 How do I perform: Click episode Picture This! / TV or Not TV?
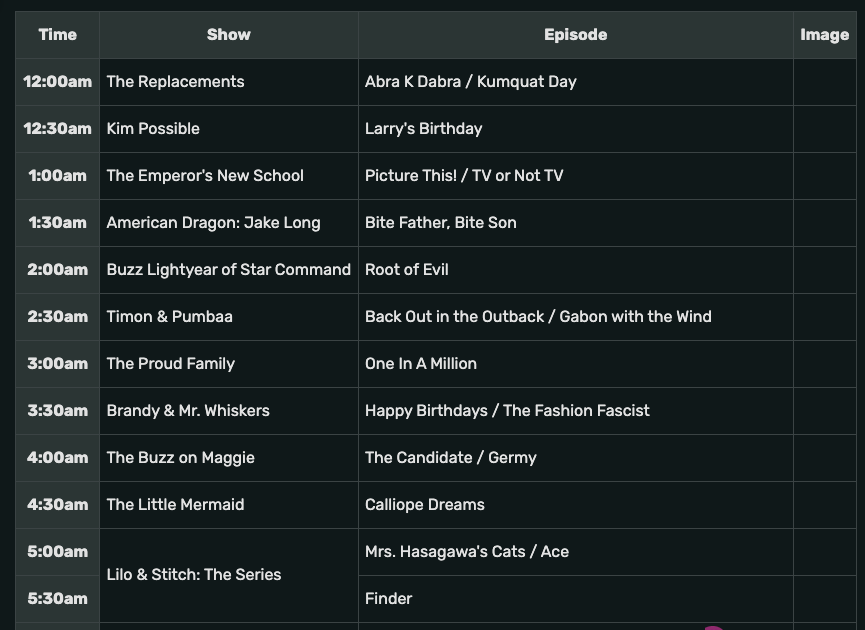(464, 175)
